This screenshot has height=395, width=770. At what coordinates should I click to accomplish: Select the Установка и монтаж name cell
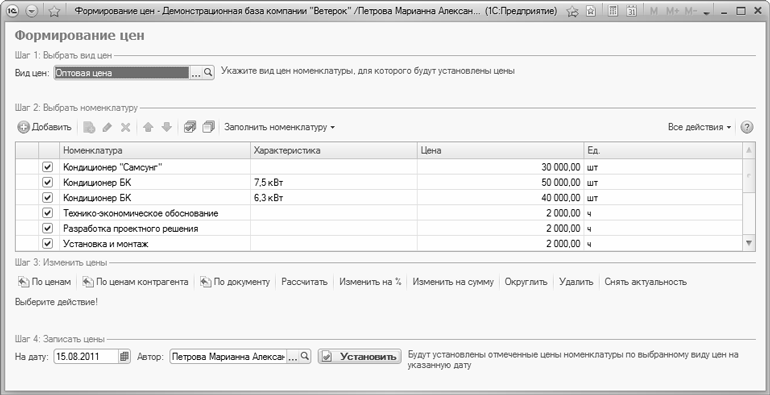(x=155, y=244)
